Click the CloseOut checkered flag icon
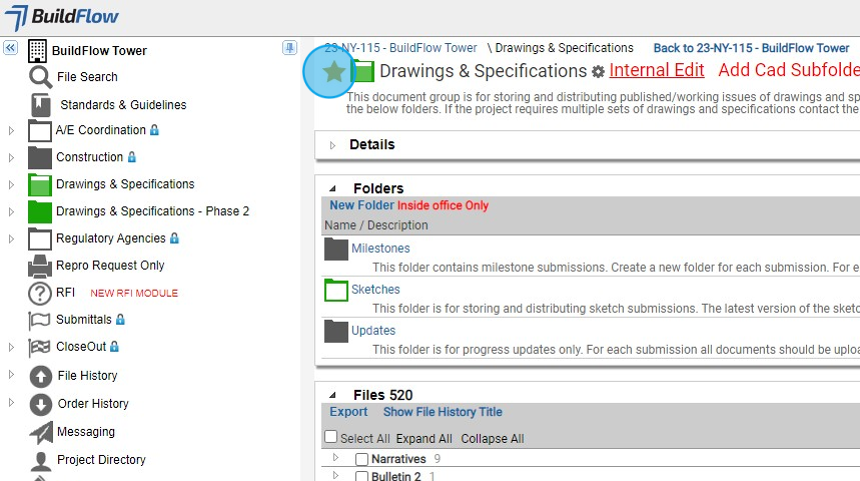 (x=39, y=347)
